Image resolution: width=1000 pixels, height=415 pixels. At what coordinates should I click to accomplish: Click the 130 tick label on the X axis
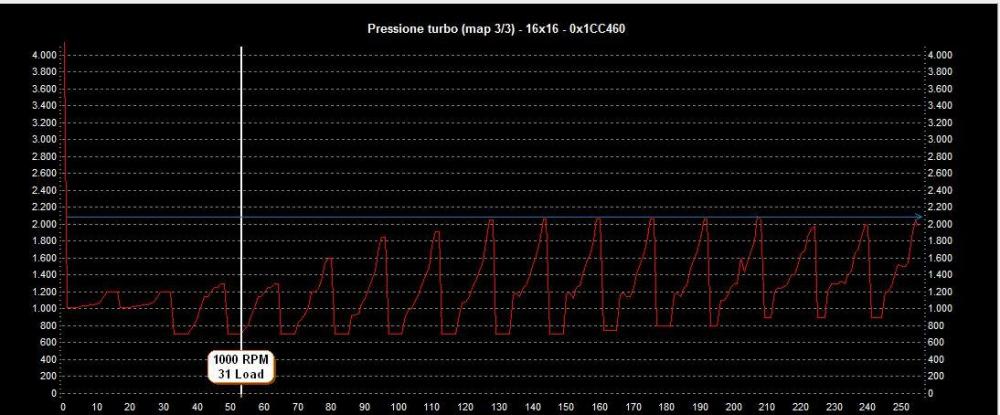(501, 407)
